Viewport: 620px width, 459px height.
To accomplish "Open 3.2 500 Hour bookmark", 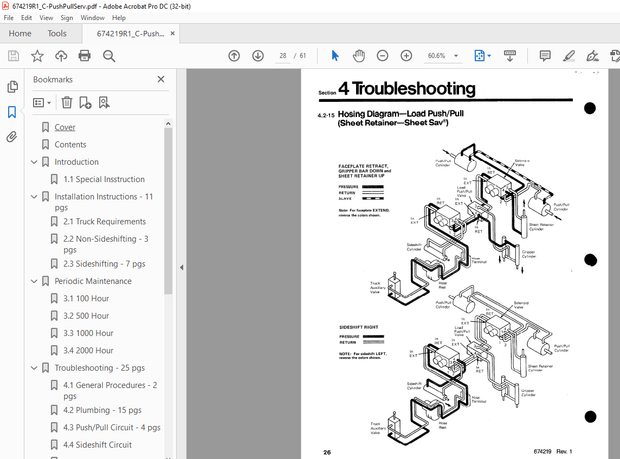I will tap(86, 316).
